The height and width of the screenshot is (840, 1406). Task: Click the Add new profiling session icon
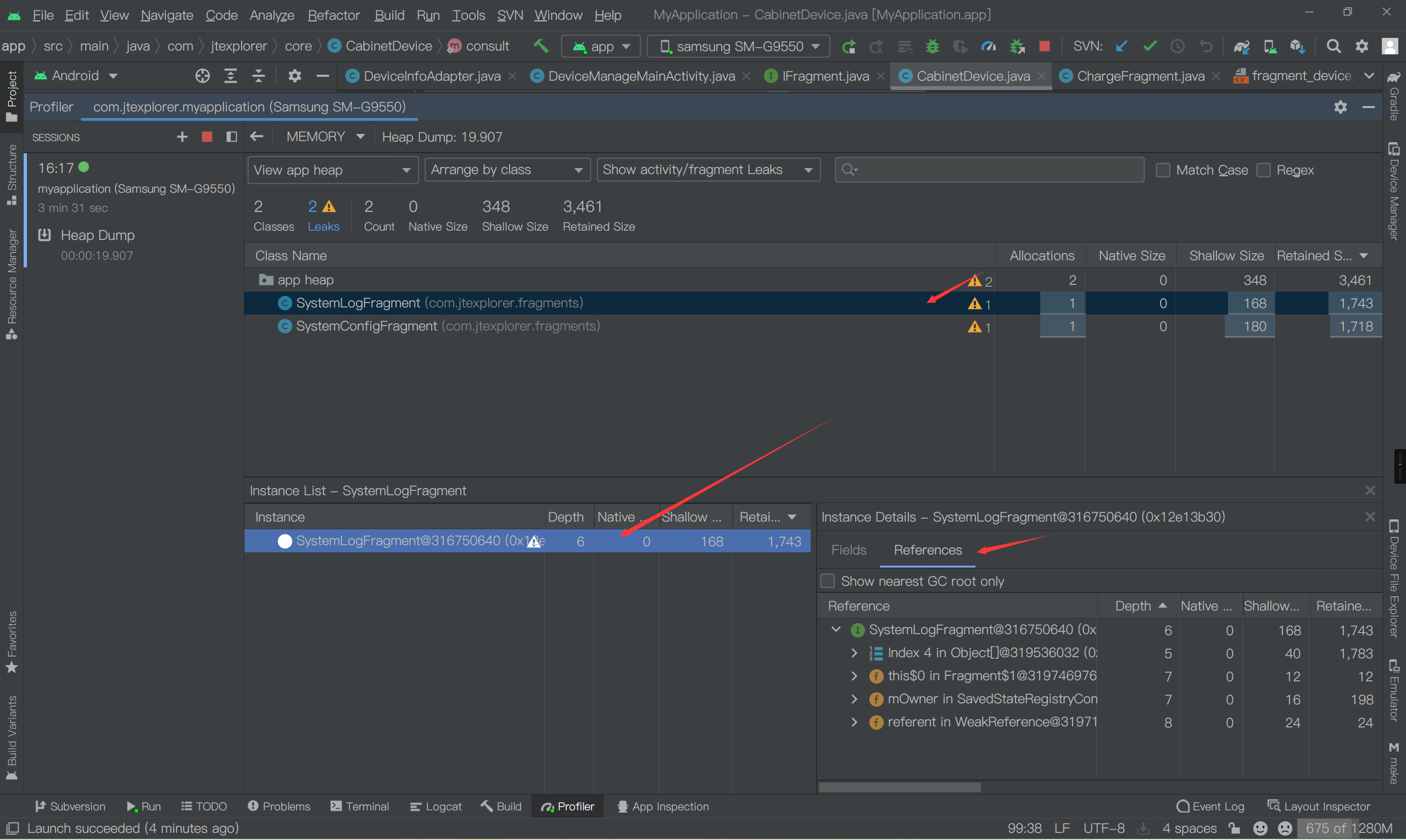coord(181,137)
